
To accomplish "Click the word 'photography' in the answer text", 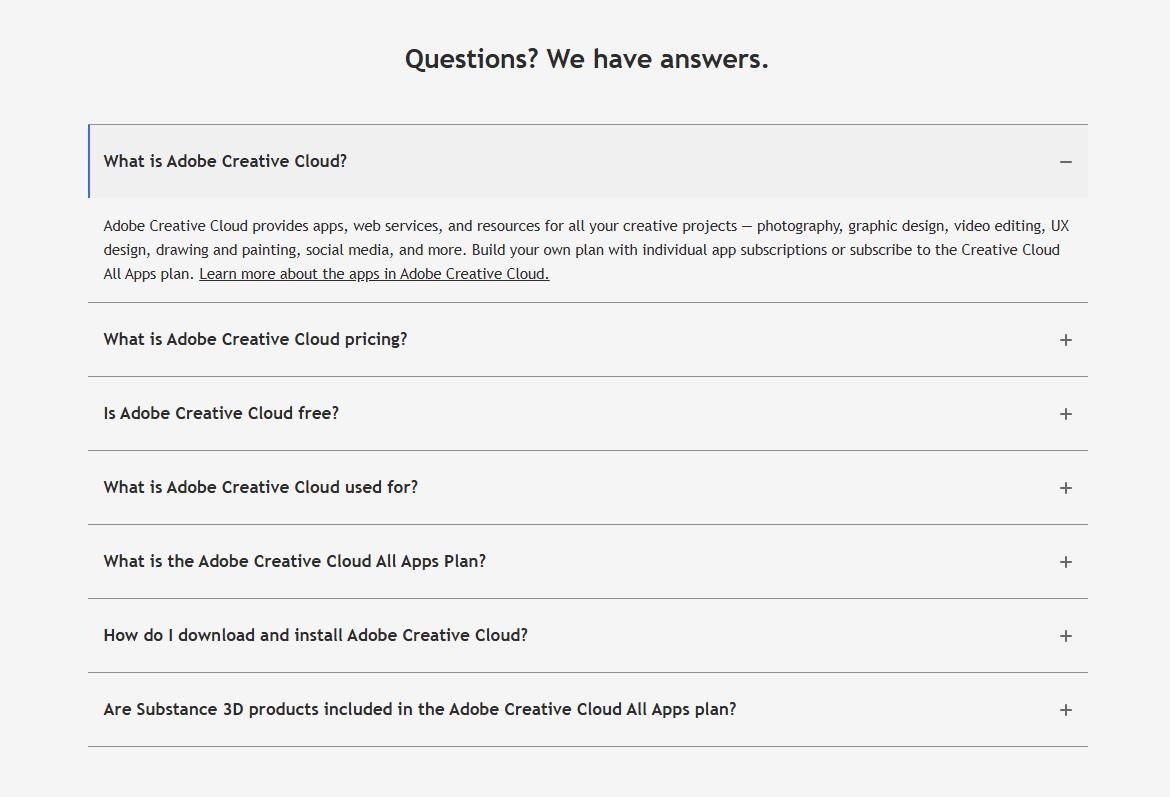I will (798, 226).
